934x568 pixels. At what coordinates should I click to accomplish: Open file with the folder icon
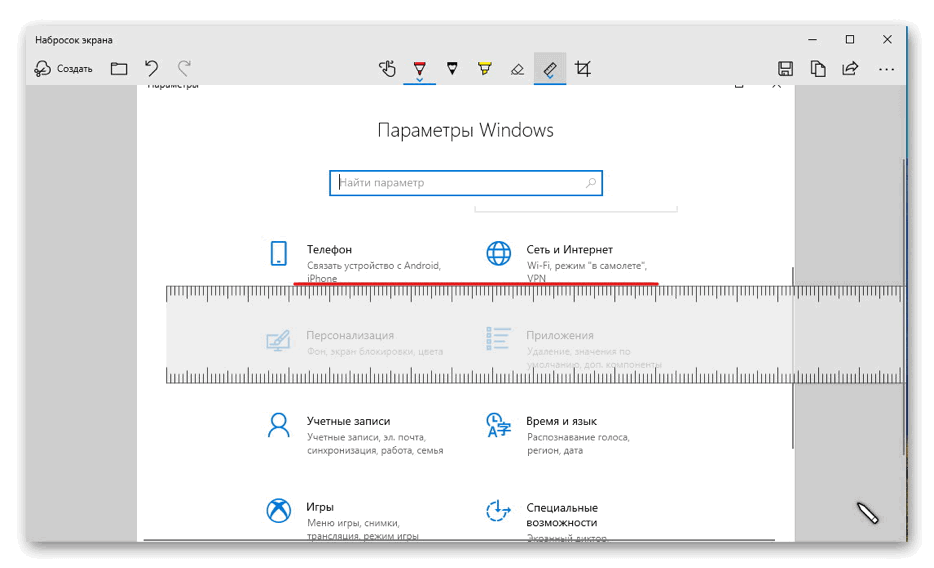click(119, 68)
